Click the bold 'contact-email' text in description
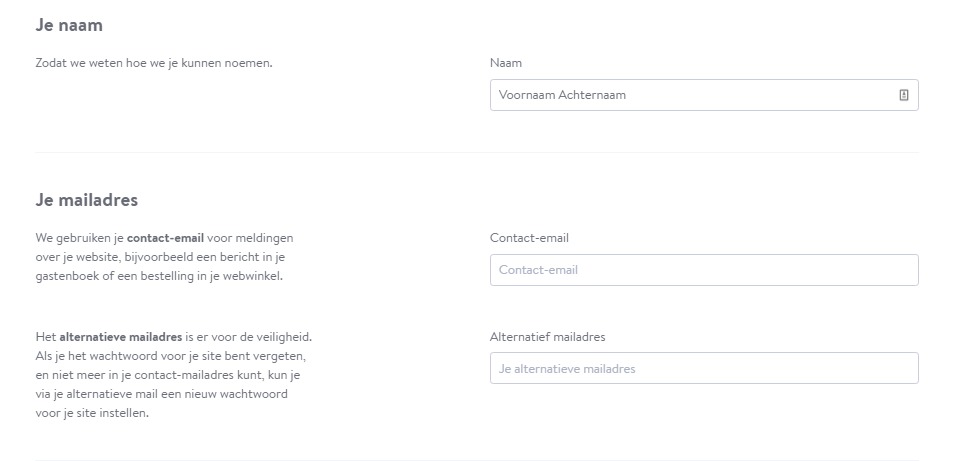Image resolution: width=960 pixels, height=461 pixels. 165,238
